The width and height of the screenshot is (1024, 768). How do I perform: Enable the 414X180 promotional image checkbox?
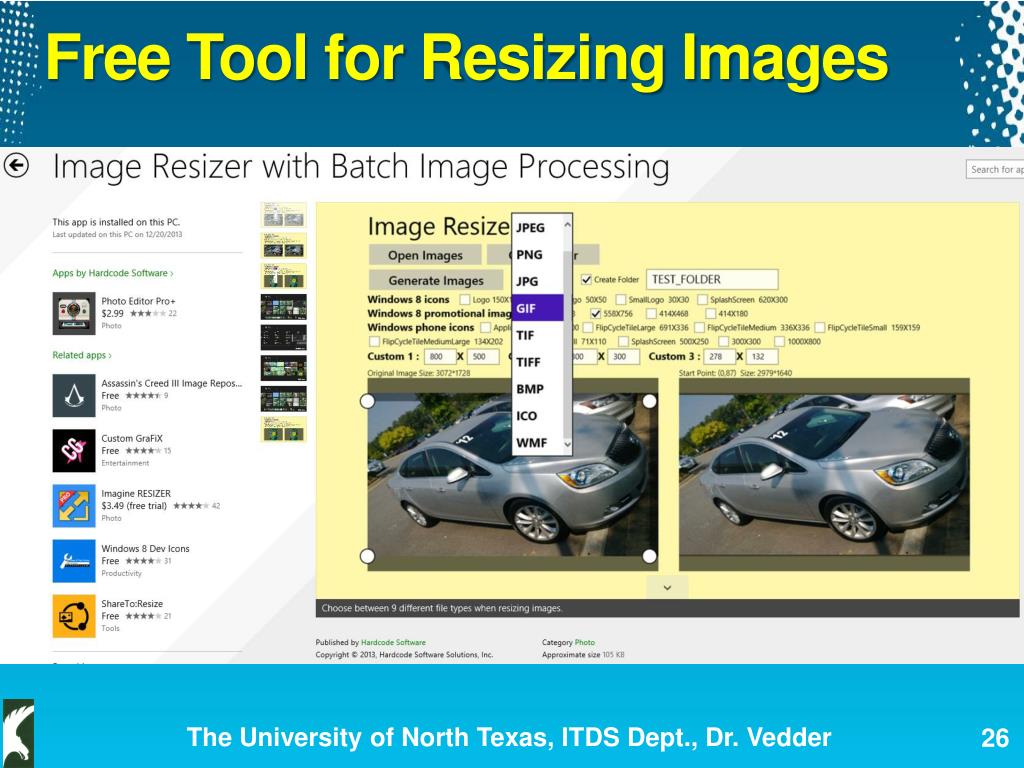point(711,313)
